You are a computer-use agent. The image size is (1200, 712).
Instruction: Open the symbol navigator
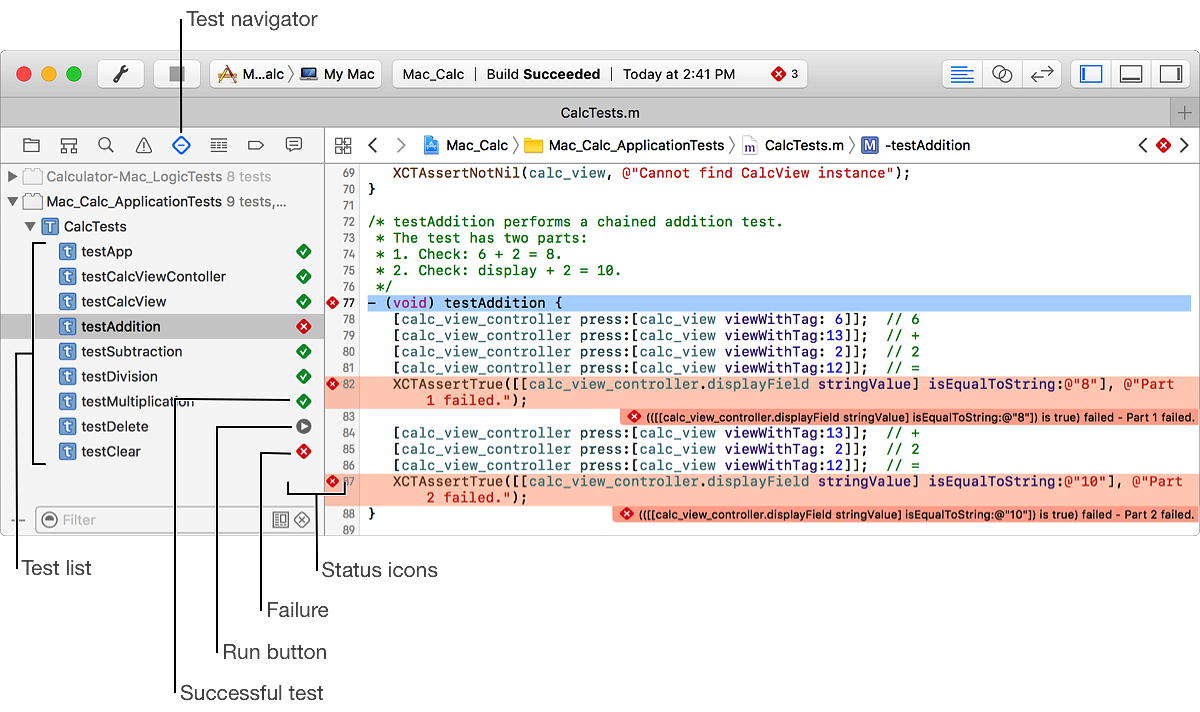pos(68,145)
